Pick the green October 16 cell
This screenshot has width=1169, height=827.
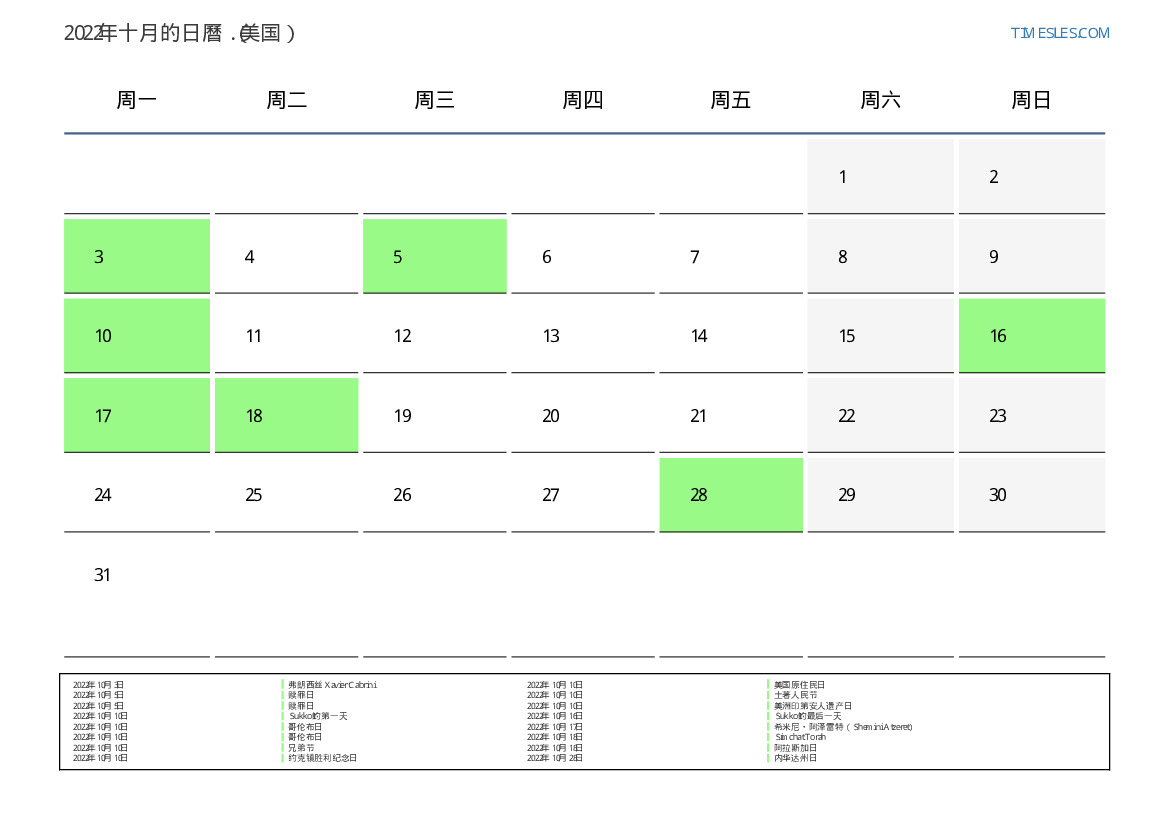coord(1031,335)
